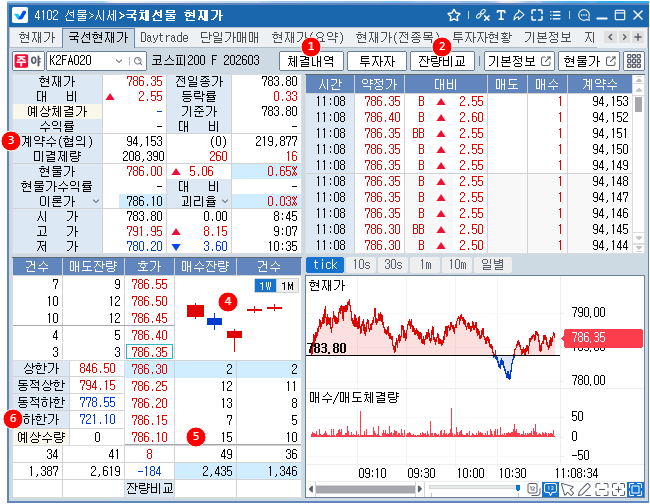Add this screen to favorites with star icon
The width and height of the screenshot is (650, 504).
click(453, 15)
